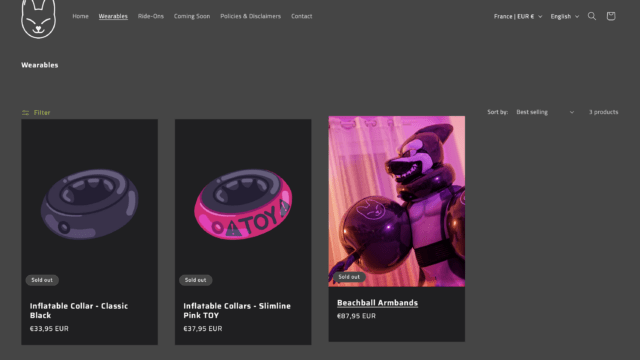Expand the France | EUR € country selector

tap(518, 16)
